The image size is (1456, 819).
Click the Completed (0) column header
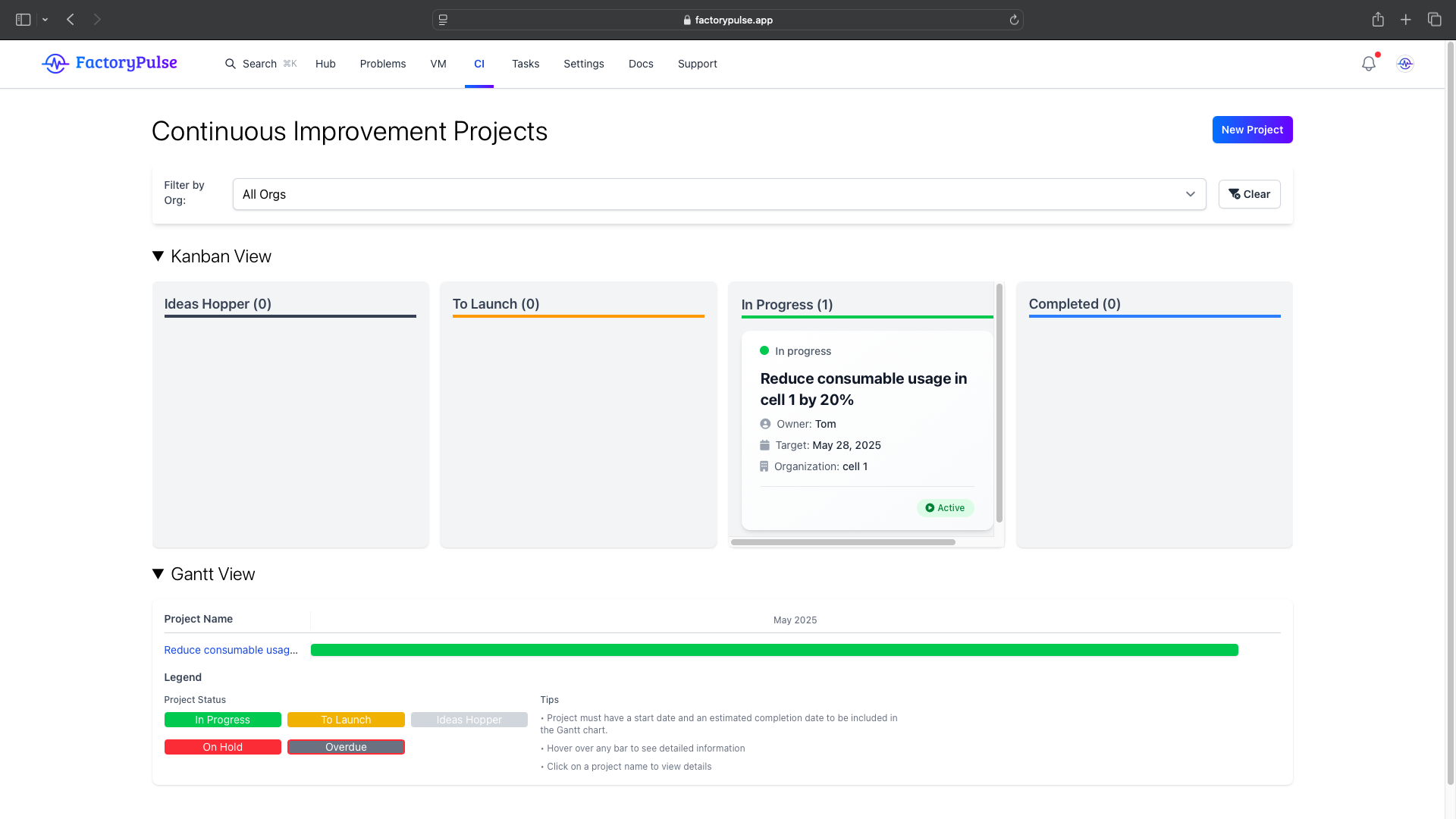[x=1075, y=304]
